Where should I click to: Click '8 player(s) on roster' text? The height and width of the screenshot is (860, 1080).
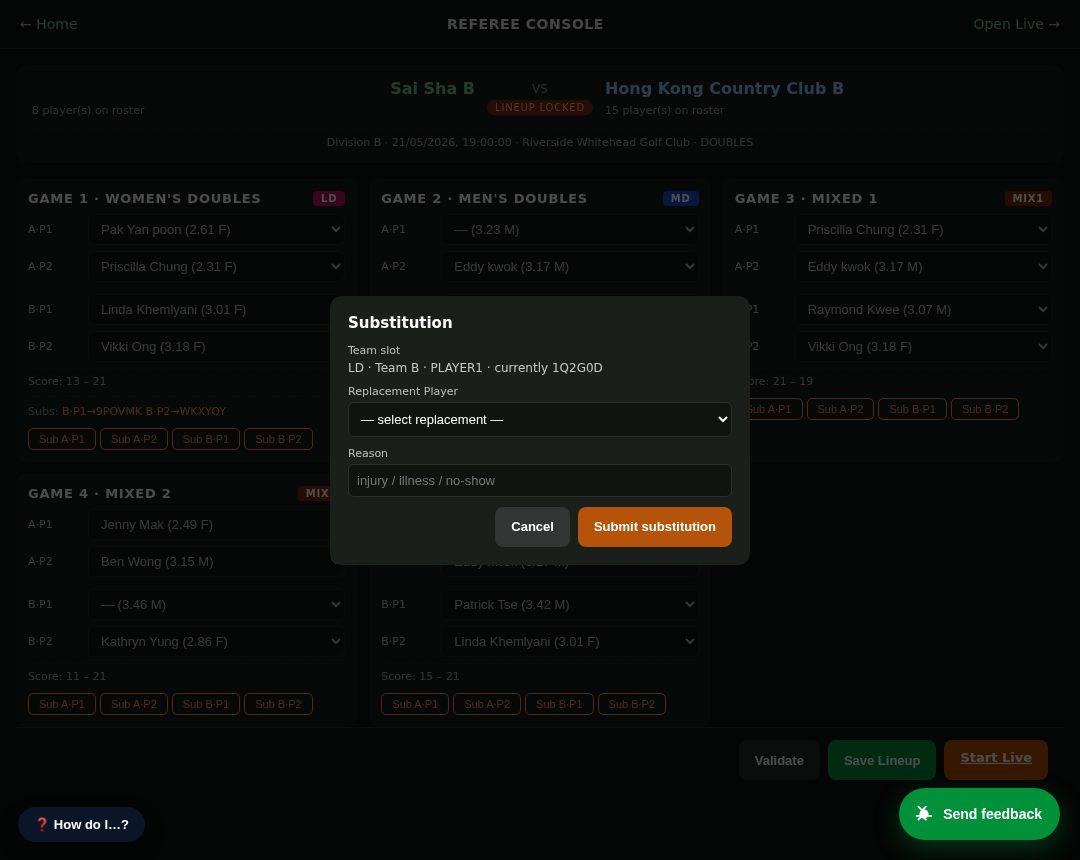tap(88, 110)
